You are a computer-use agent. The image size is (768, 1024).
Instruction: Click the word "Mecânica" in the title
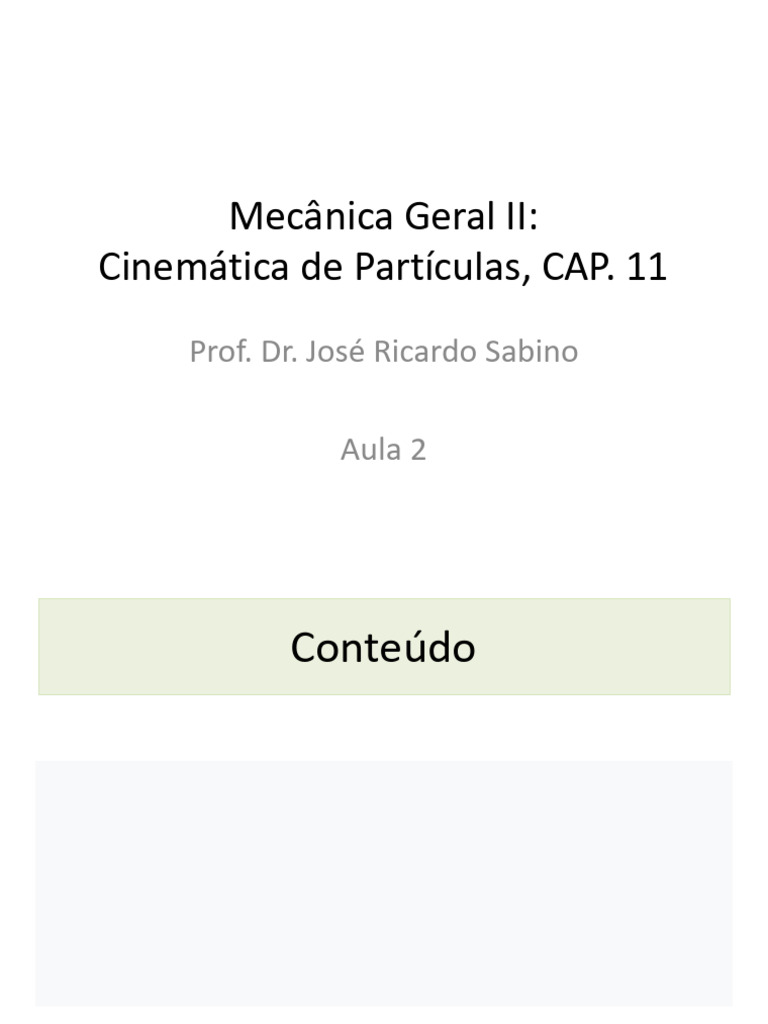tap(311, 216)
